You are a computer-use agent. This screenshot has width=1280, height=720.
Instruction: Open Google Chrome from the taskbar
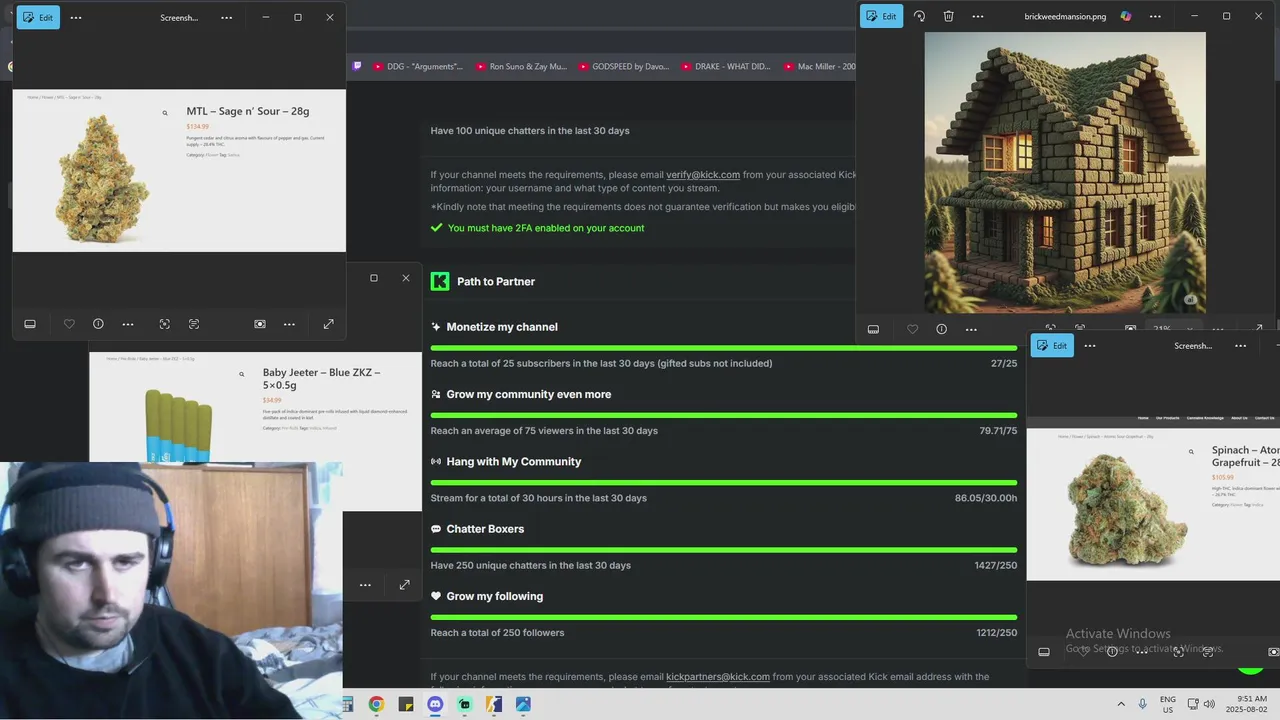(376, 704)
